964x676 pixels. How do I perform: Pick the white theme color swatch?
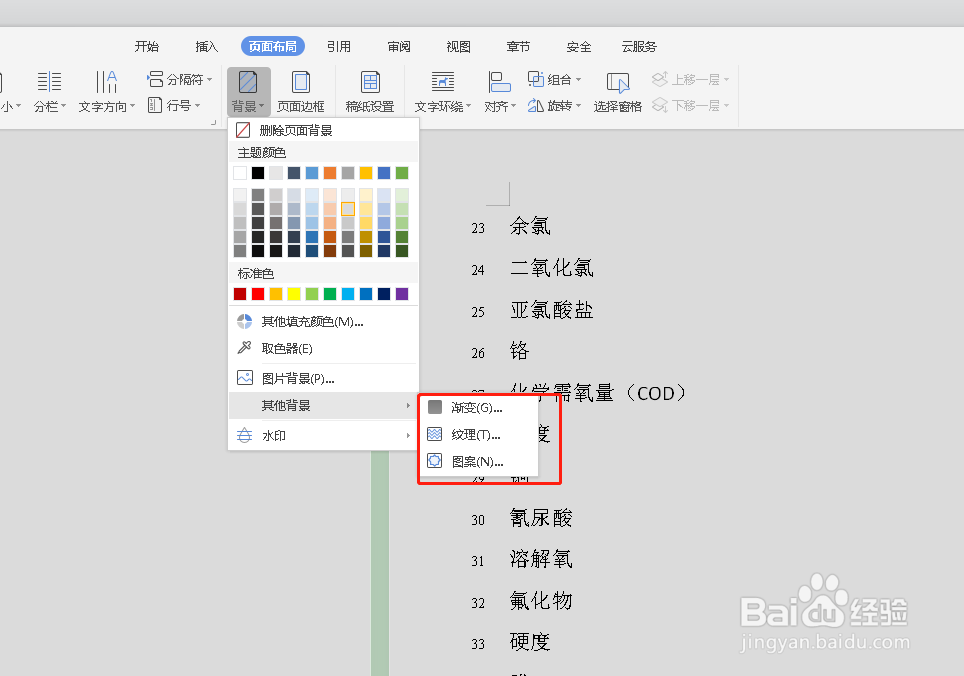240,173
